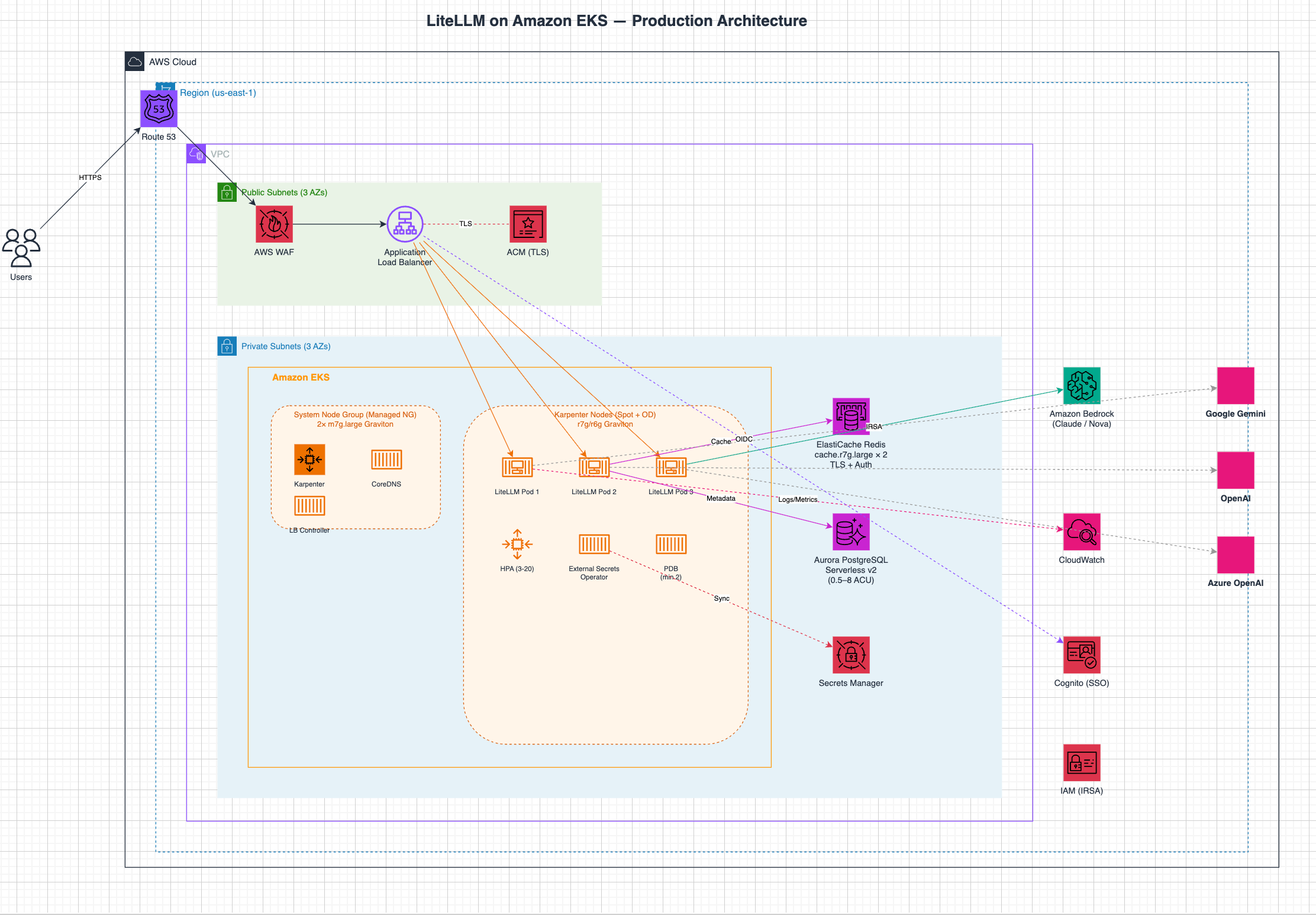Click the diagram title text
1316x915 pixels.
[x=617, y=21]
